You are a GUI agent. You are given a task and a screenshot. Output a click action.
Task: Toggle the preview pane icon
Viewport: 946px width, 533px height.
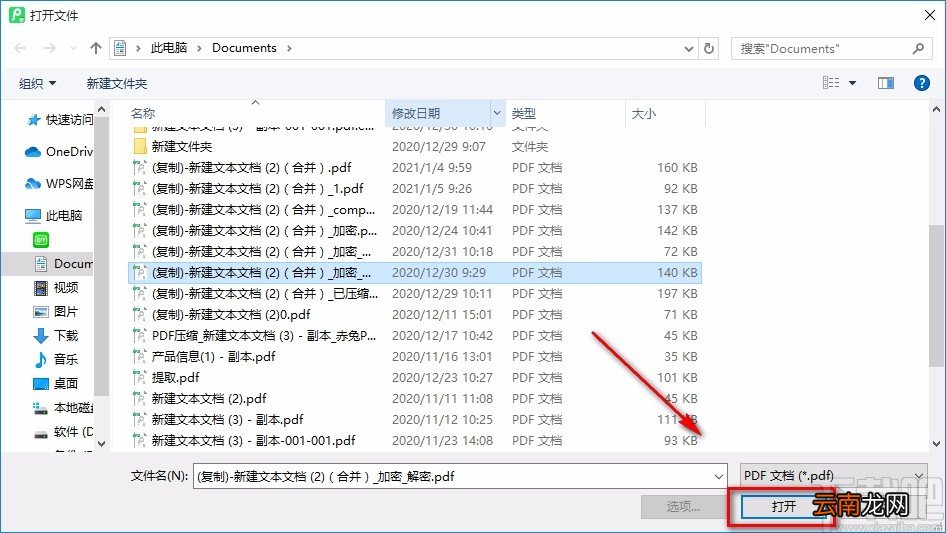886,83
